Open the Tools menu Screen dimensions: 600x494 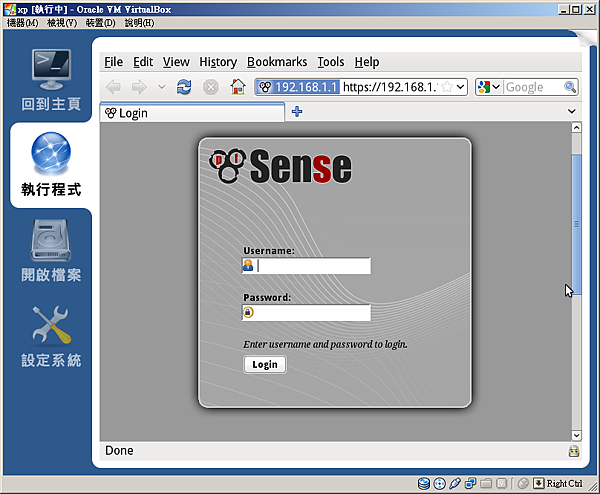[x=331, y=62]
